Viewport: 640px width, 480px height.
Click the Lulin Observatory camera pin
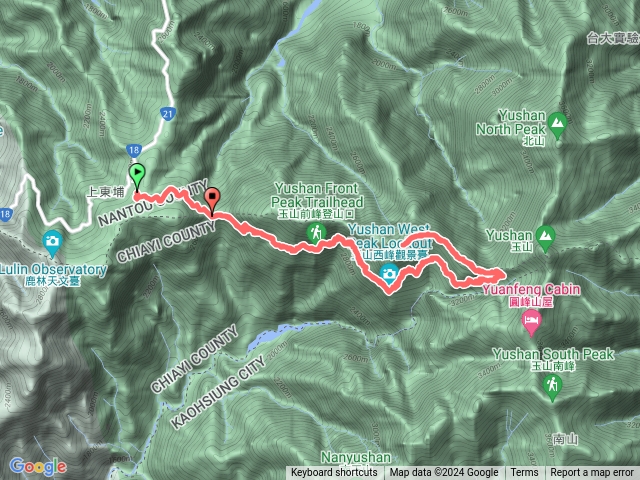click(52, 243)
